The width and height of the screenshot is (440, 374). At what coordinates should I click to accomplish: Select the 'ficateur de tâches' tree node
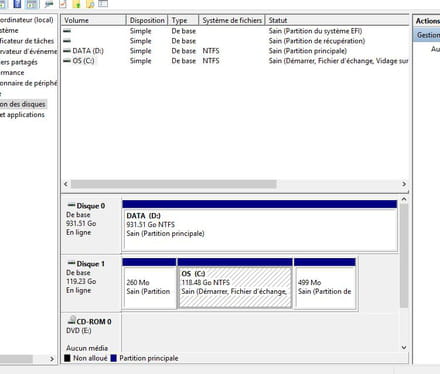click(27, 41)
